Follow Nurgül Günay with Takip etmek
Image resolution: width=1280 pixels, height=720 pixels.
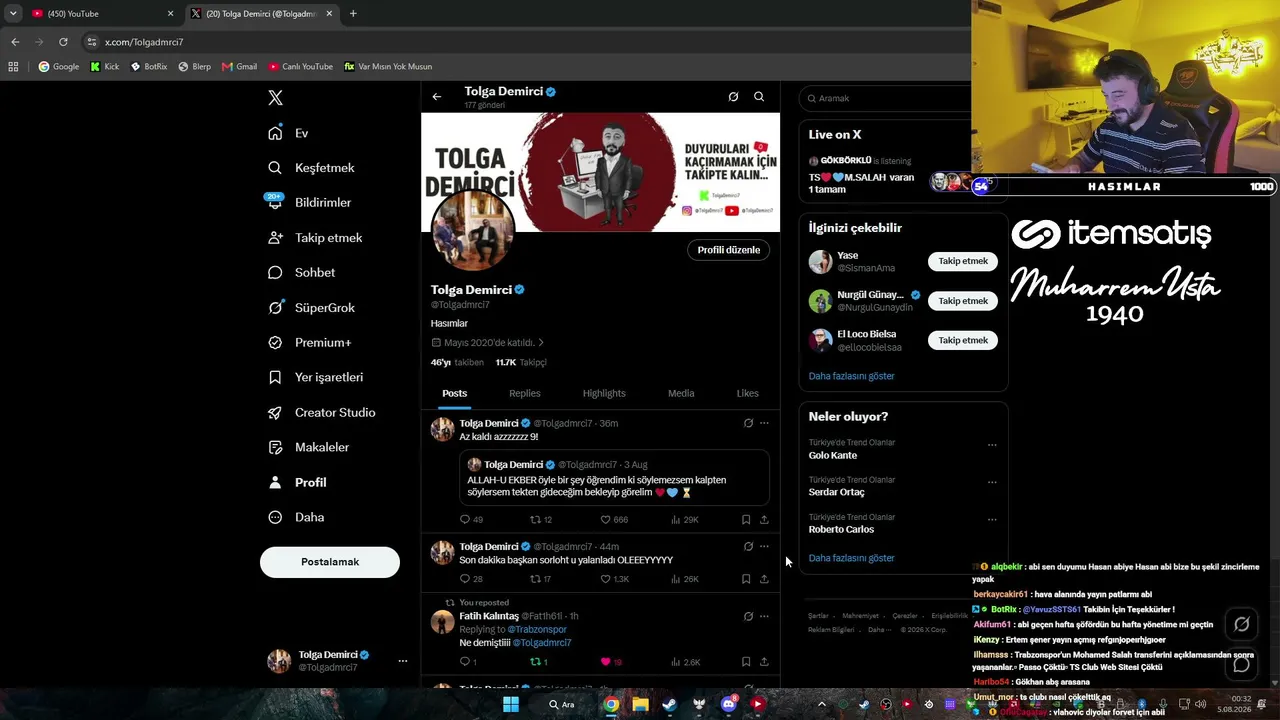963,301
